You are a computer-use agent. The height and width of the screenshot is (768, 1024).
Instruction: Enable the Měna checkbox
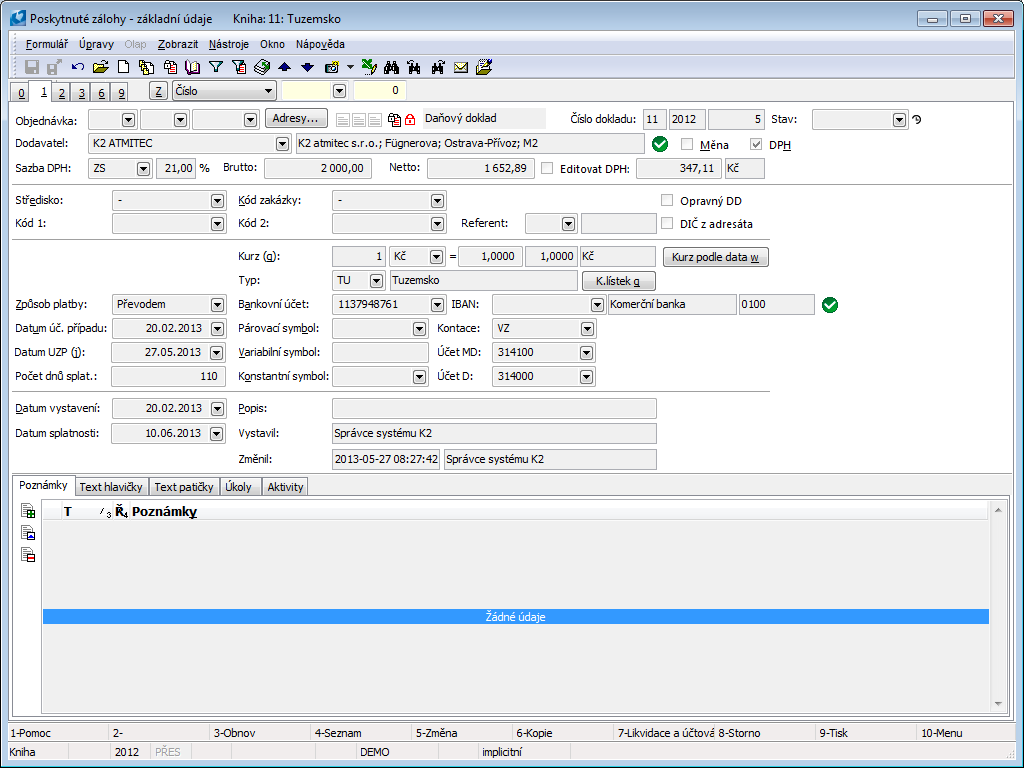tap(687, 144)
